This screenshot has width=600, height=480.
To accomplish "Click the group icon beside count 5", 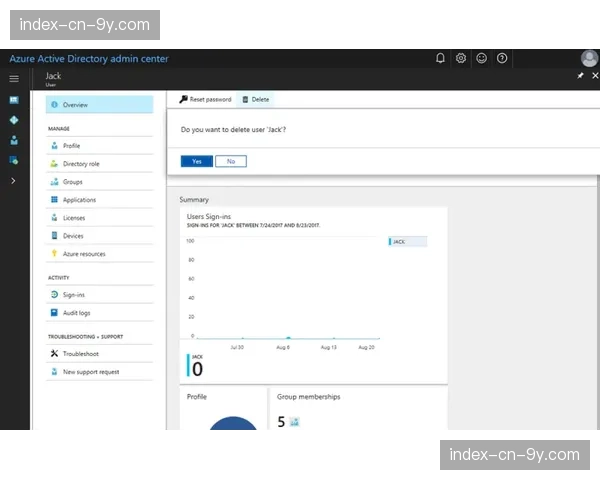I will point(294,422).
